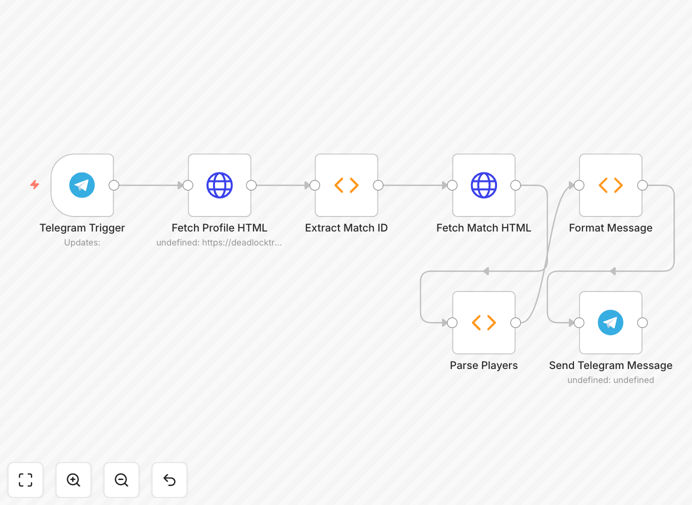Open the Format Message code node
Screen dimensions: 692x505
pyautogui.click(x=611, y=185)
